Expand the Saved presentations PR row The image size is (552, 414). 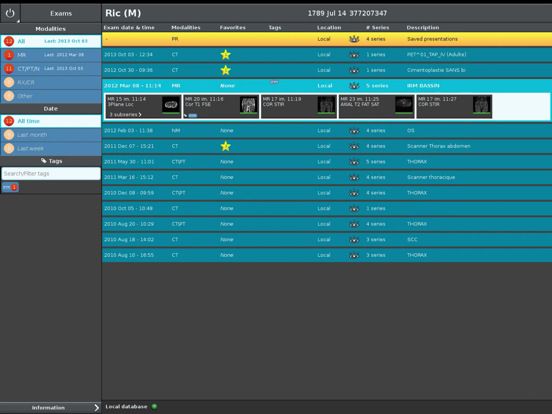tap(327, 39)
